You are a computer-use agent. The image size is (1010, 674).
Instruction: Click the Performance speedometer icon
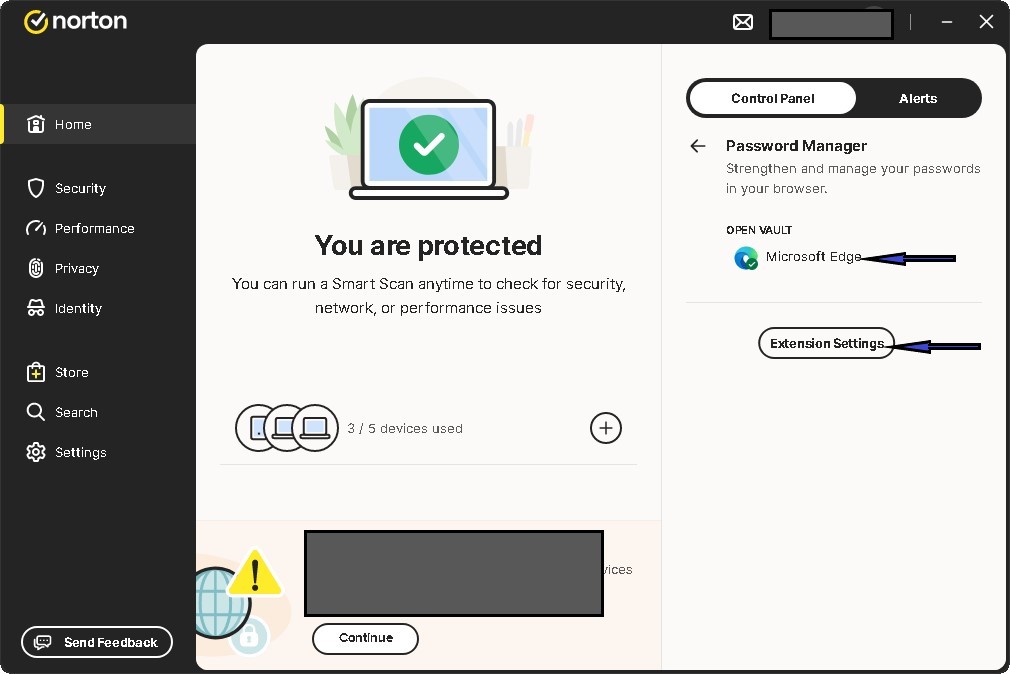(36, 228)
